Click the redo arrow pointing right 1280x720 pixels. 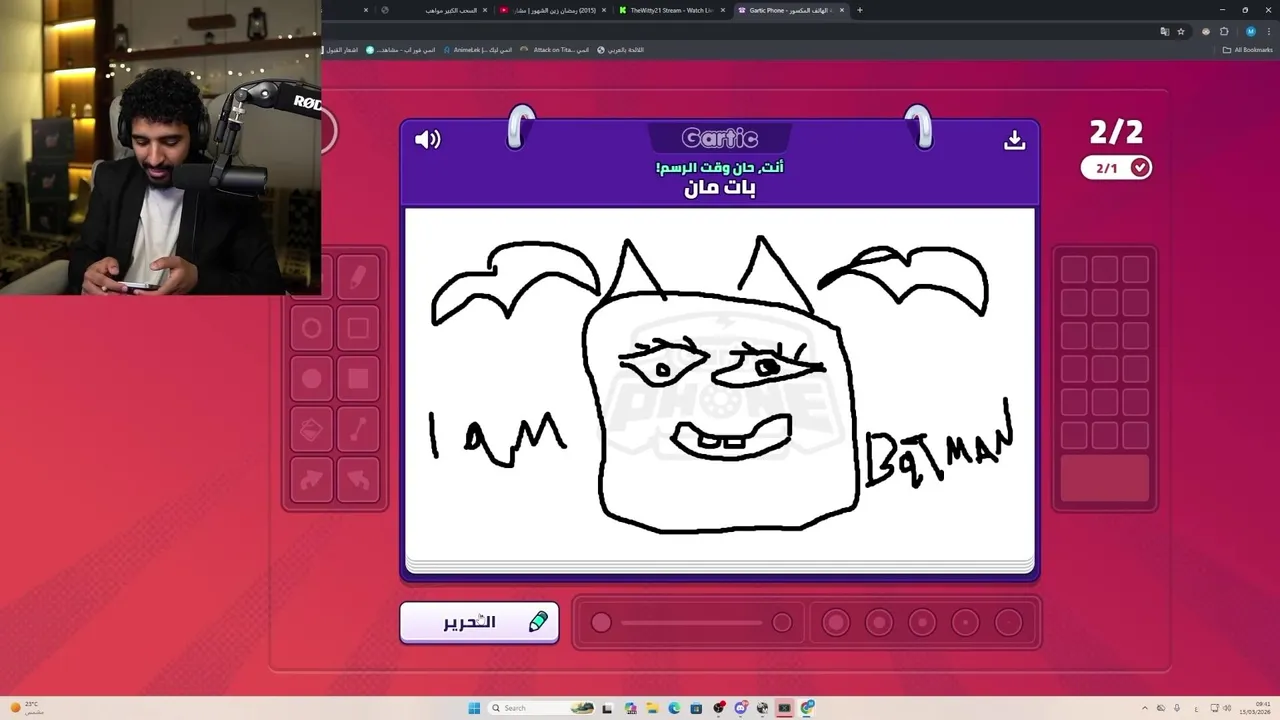(312, 481)
